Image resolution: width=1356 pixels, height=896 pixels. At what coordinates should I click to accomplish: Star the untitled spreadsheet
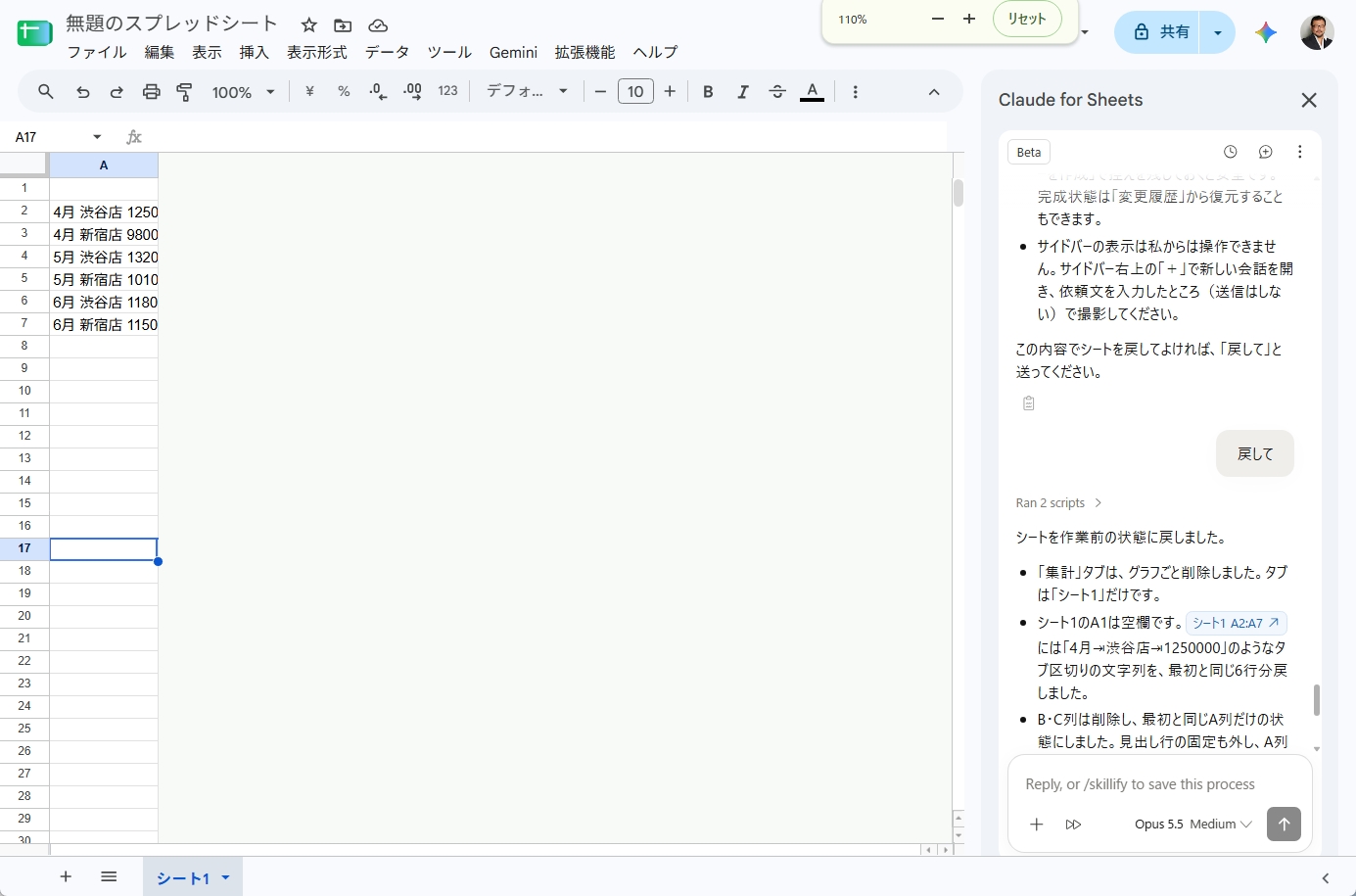click(x=308, y=24)
